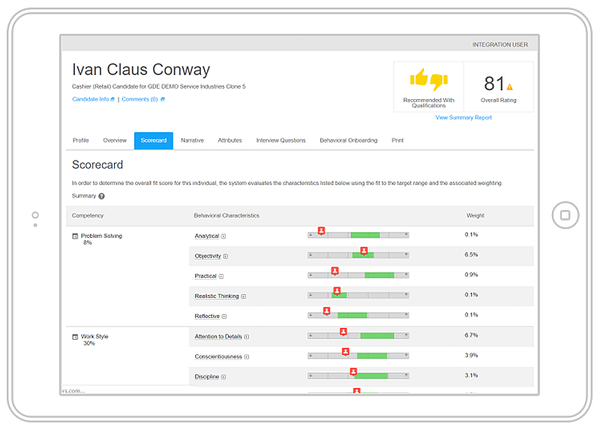Open the Attention to Details link
Image resolution: width=600 pixels, height=433 pixels.
(218, 336)
